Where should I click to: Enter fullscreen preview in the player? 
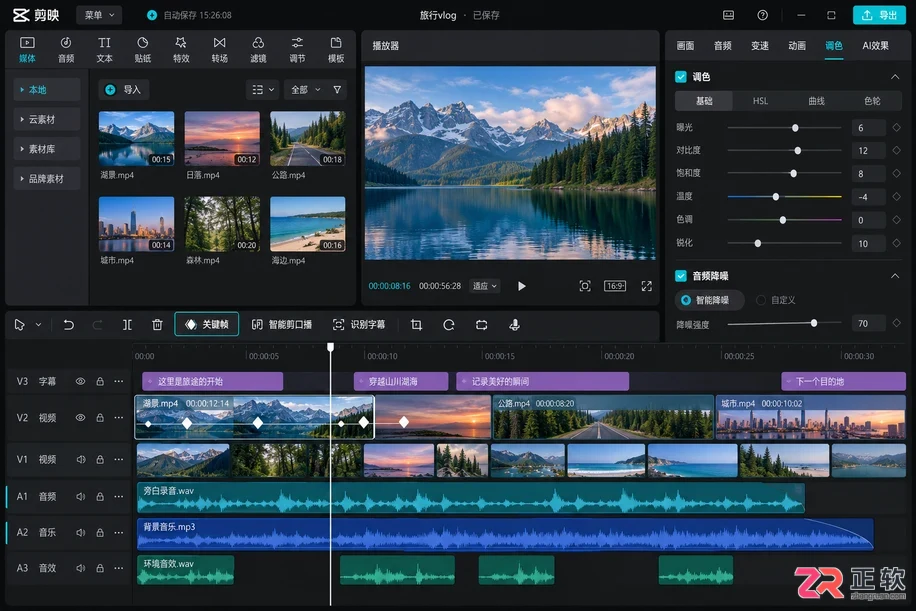tap(647, 286)
